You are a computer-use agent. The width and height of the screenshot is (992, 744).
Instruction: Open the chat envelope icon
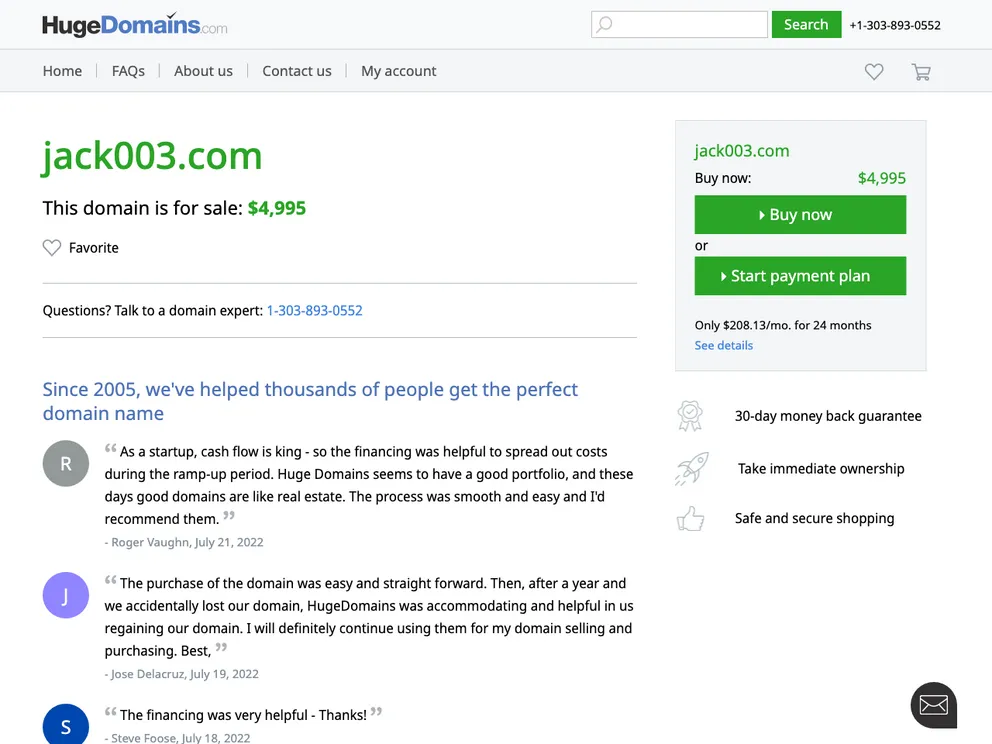tap(933, 705)
